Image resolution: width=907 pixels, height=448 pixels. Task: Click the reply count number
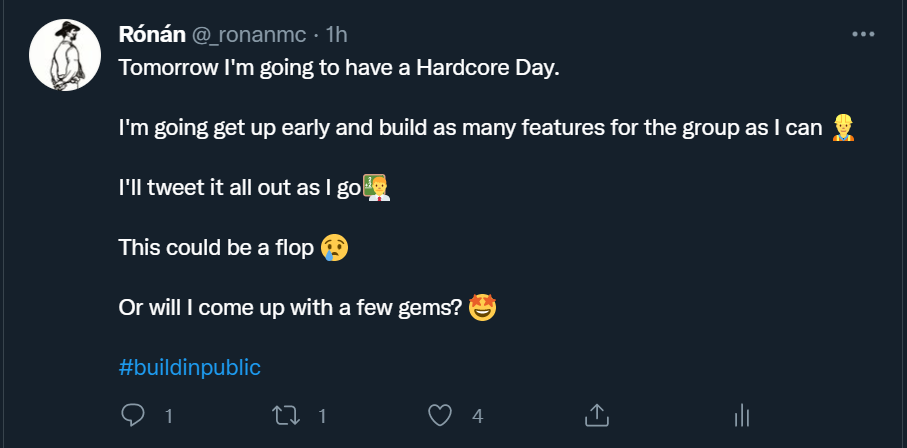click(169, 415)
